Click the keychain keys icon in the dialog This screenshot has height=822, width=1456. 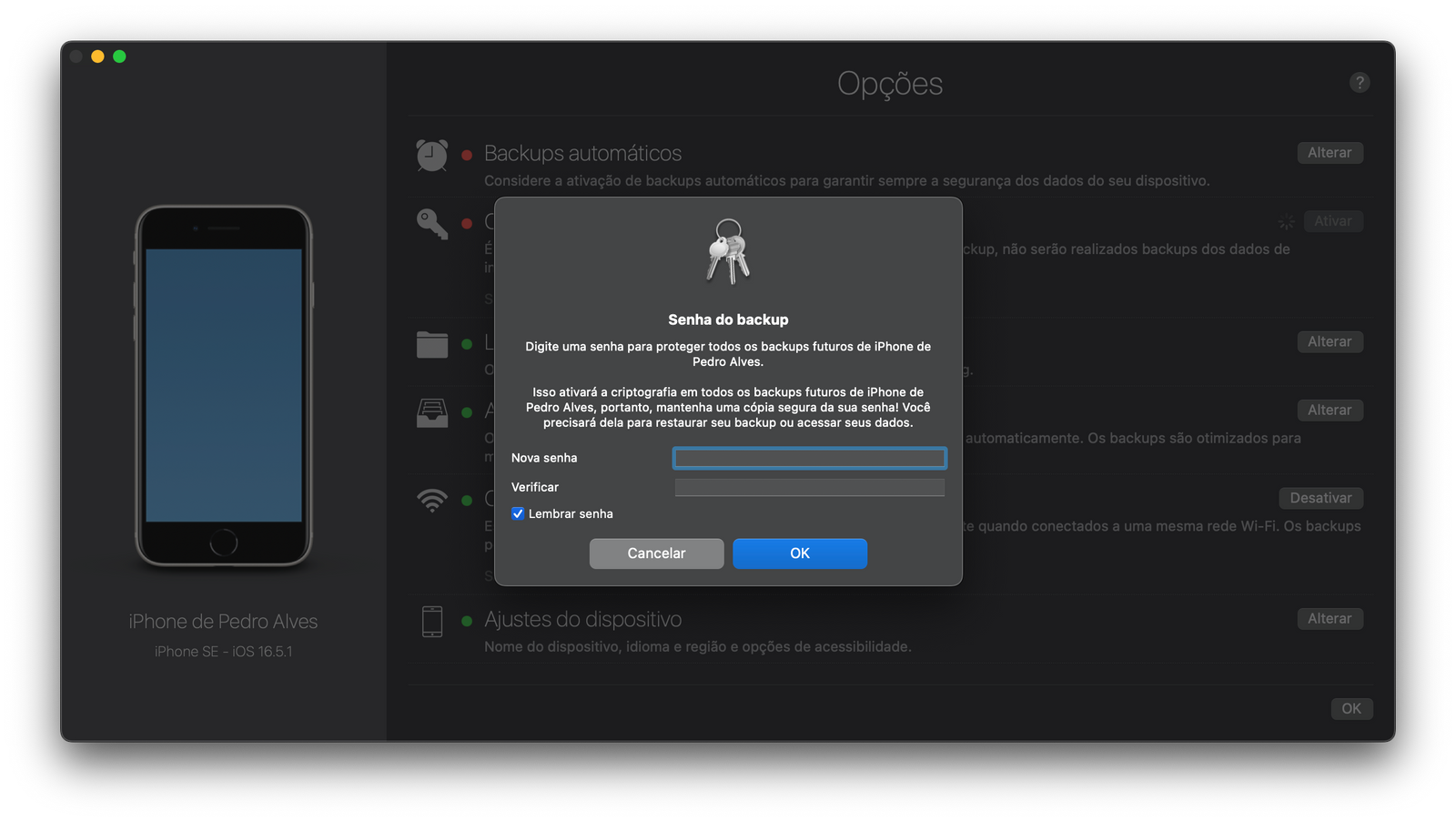728,251
